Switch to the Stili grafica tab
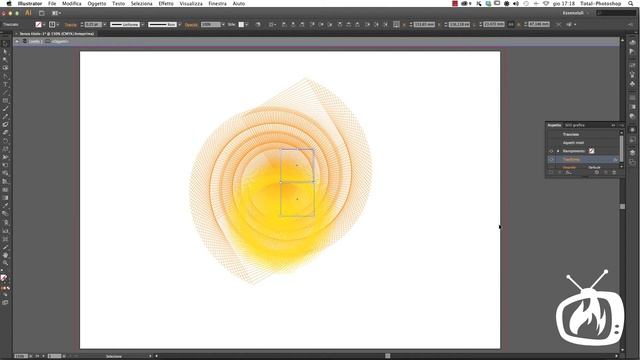640x360 pixels. pyautogui.click(x=575, y=125)
